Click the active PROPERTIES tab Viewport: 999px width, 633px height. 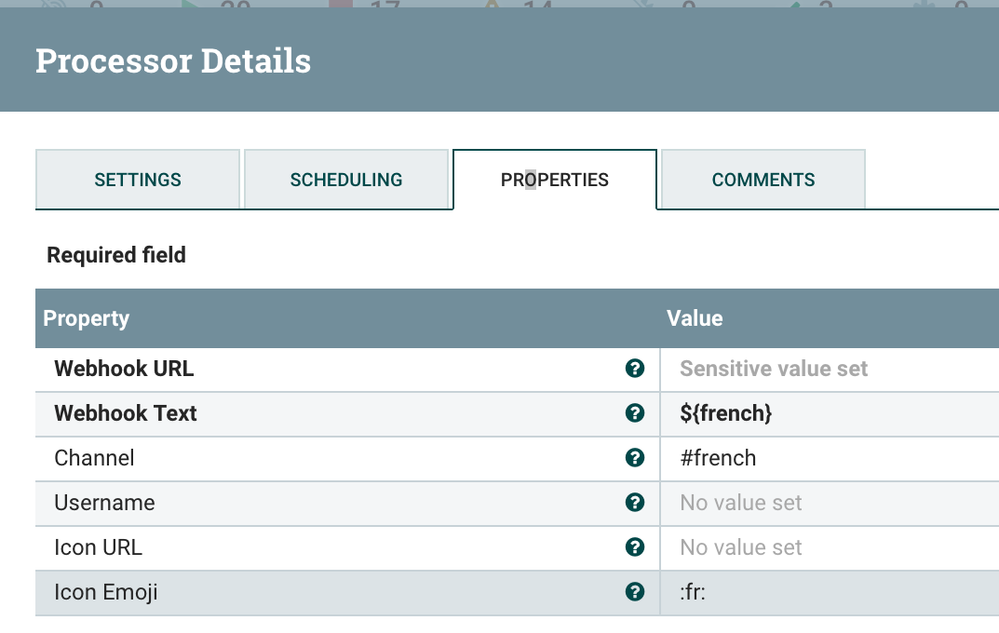click(554, 180)
